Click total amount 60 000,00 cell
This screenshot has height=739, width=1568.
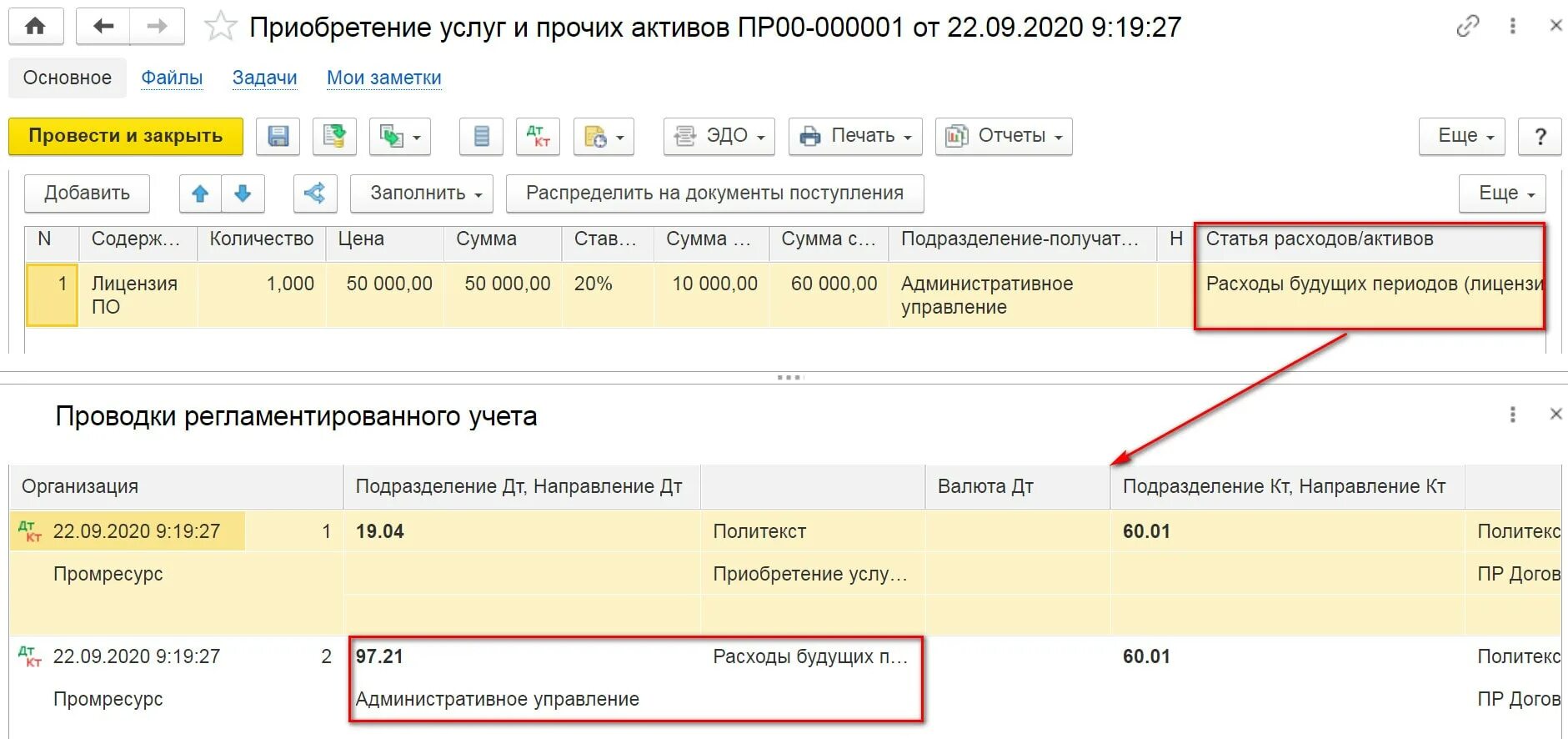pos(829,295)
